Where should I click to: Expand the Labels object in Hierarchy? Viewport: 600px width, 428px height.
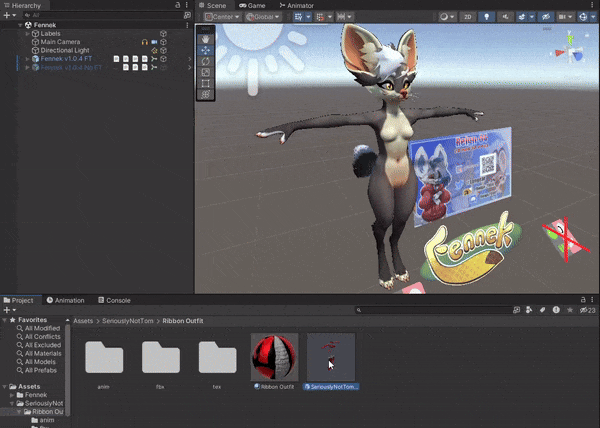(27, 33)
